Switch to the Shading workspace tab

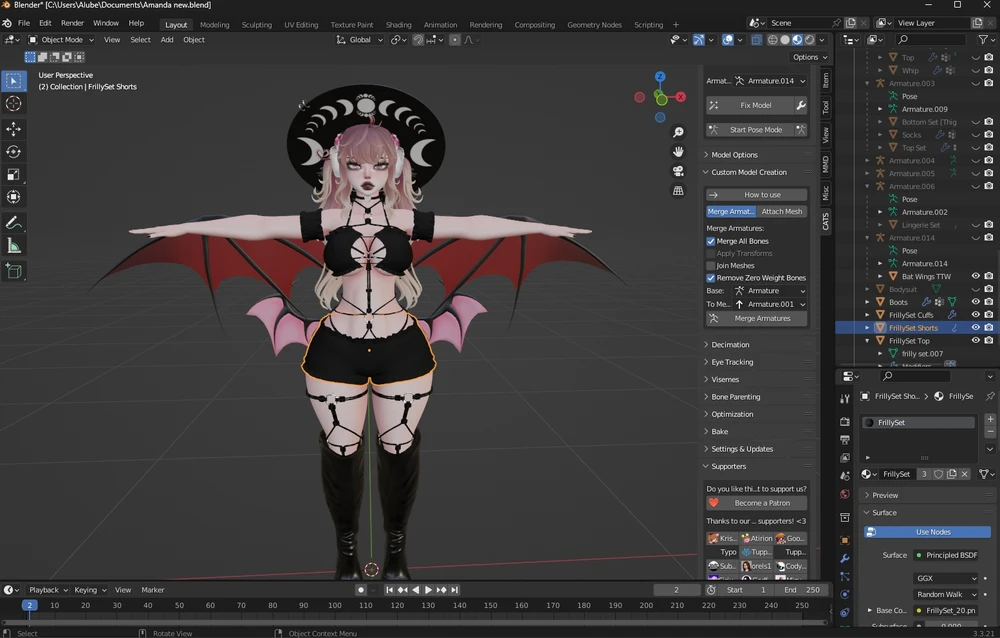point(398,25)
